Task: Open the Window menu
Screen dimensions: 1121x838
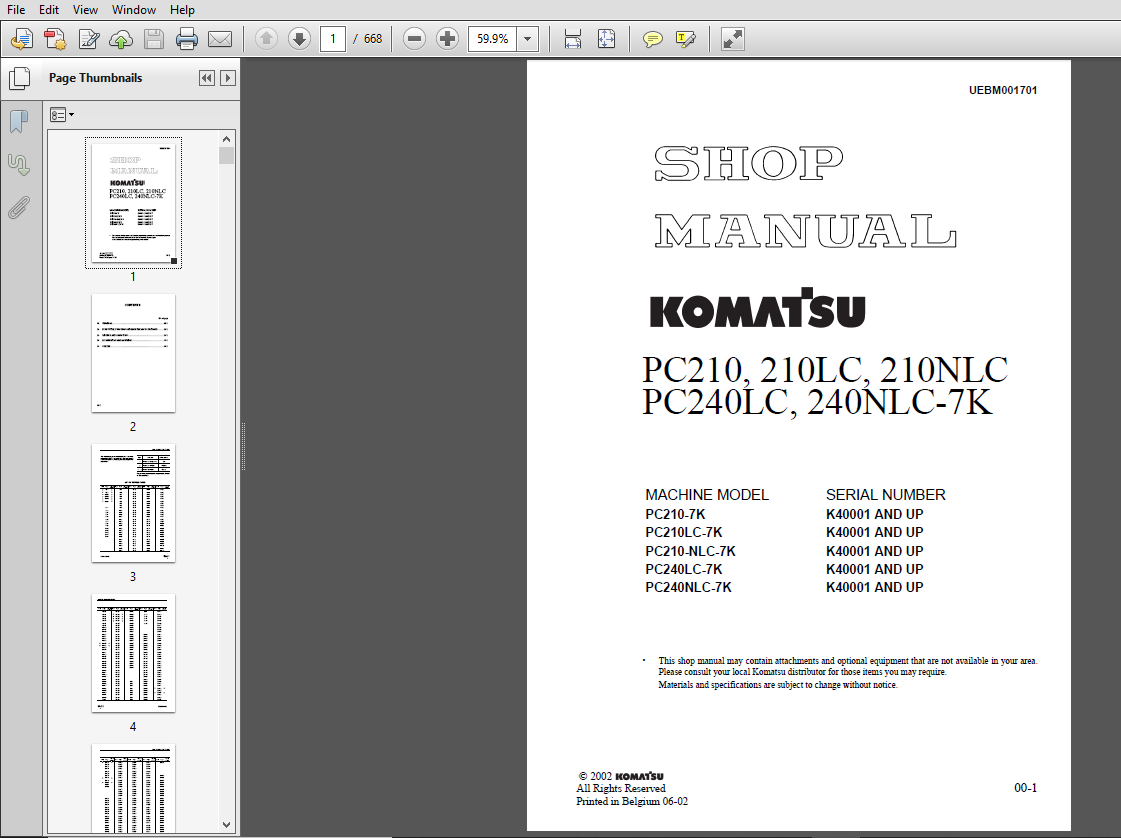Action: coord(134,9)
